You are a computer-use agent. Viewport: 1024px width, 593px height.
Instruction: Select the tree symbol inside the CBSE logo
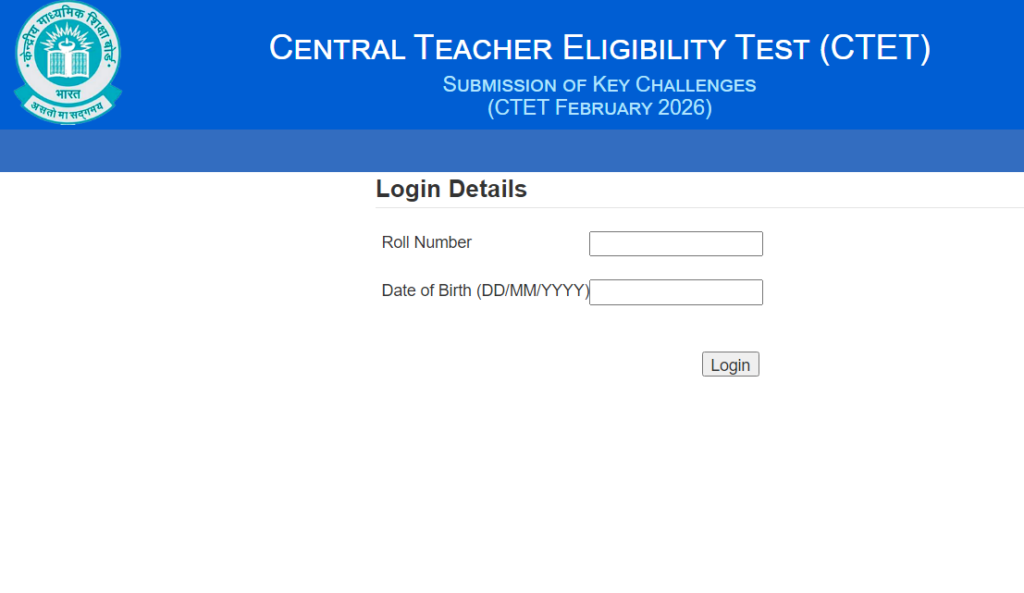(x=66, y=55)
